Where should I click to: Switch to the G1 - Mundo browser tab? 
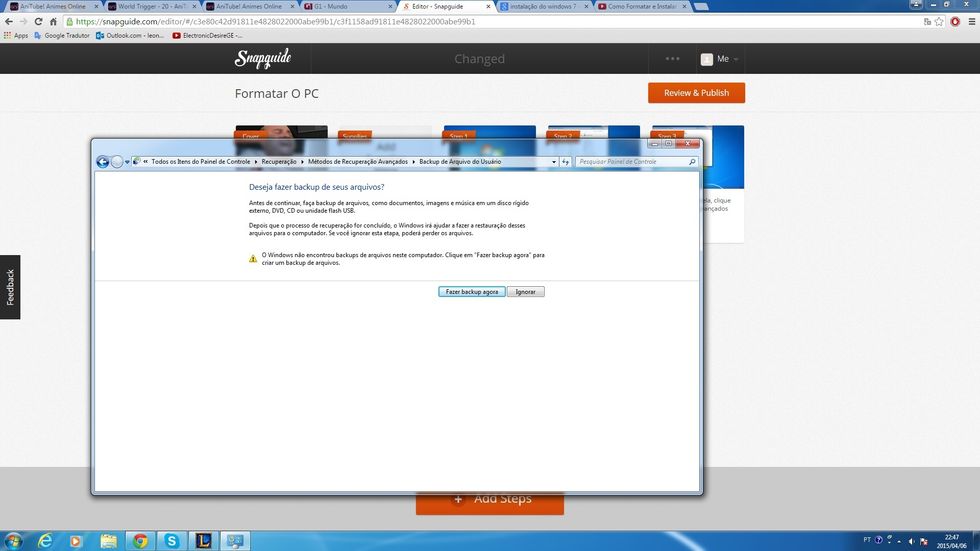tap(347, 6)
